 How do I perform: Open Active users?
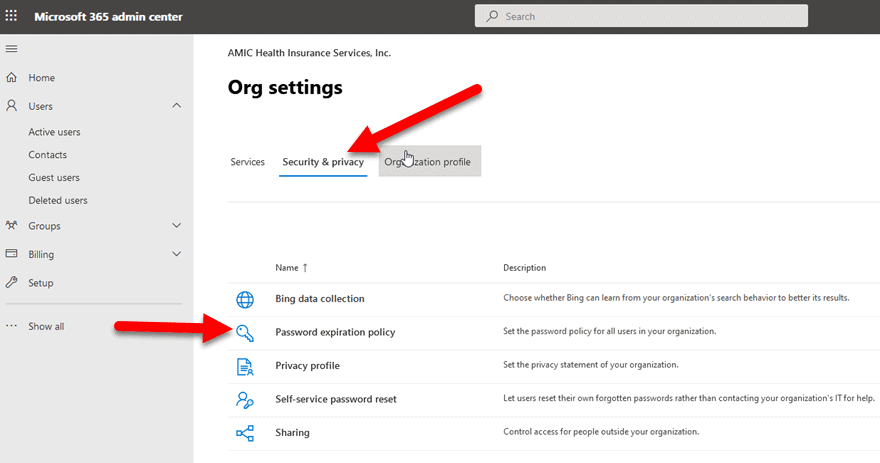pyautogui.click(x=54, y=132)
